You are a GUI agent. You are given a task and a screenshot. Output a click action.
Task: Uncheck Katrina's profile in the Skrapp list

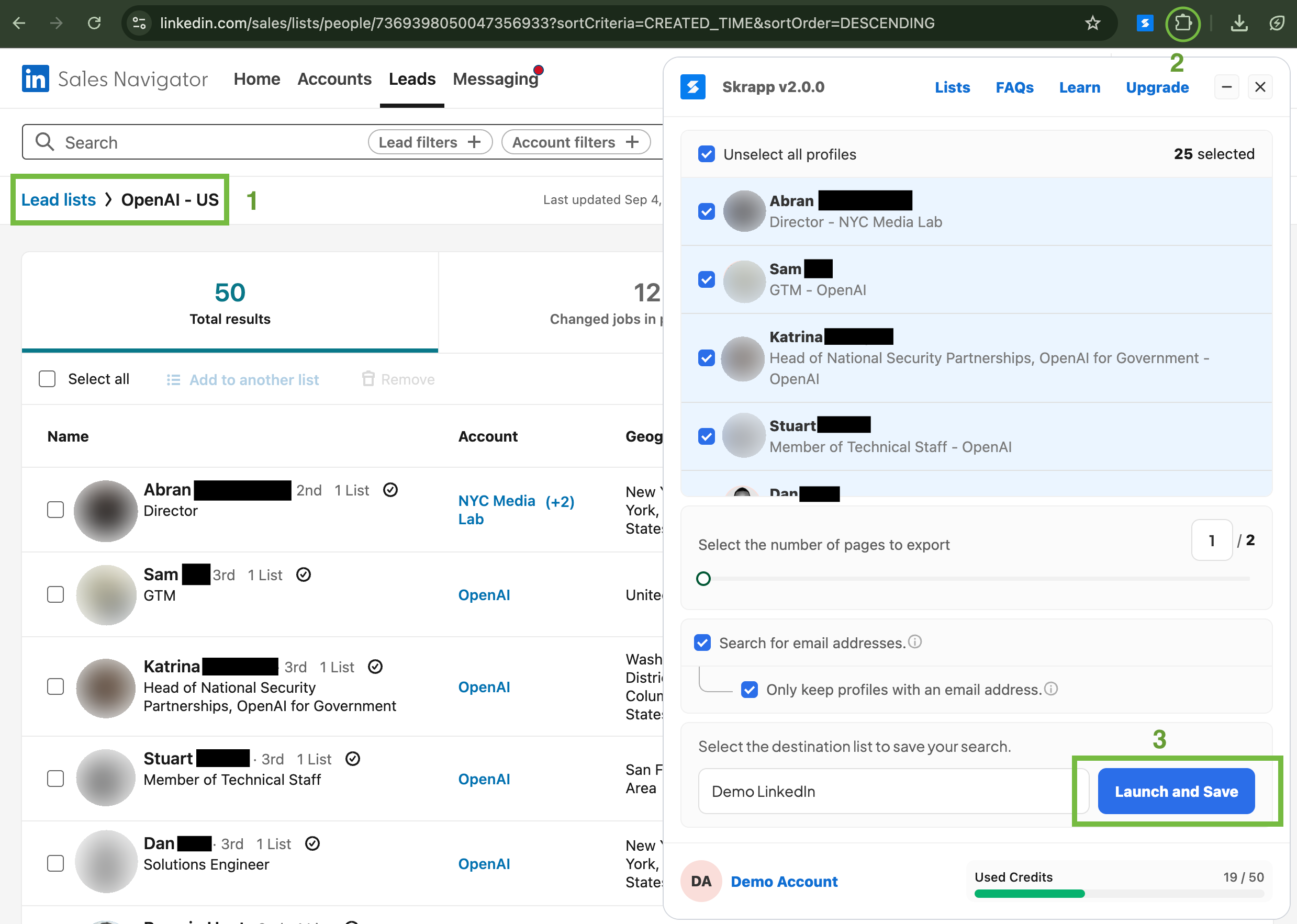coord(706,358)
